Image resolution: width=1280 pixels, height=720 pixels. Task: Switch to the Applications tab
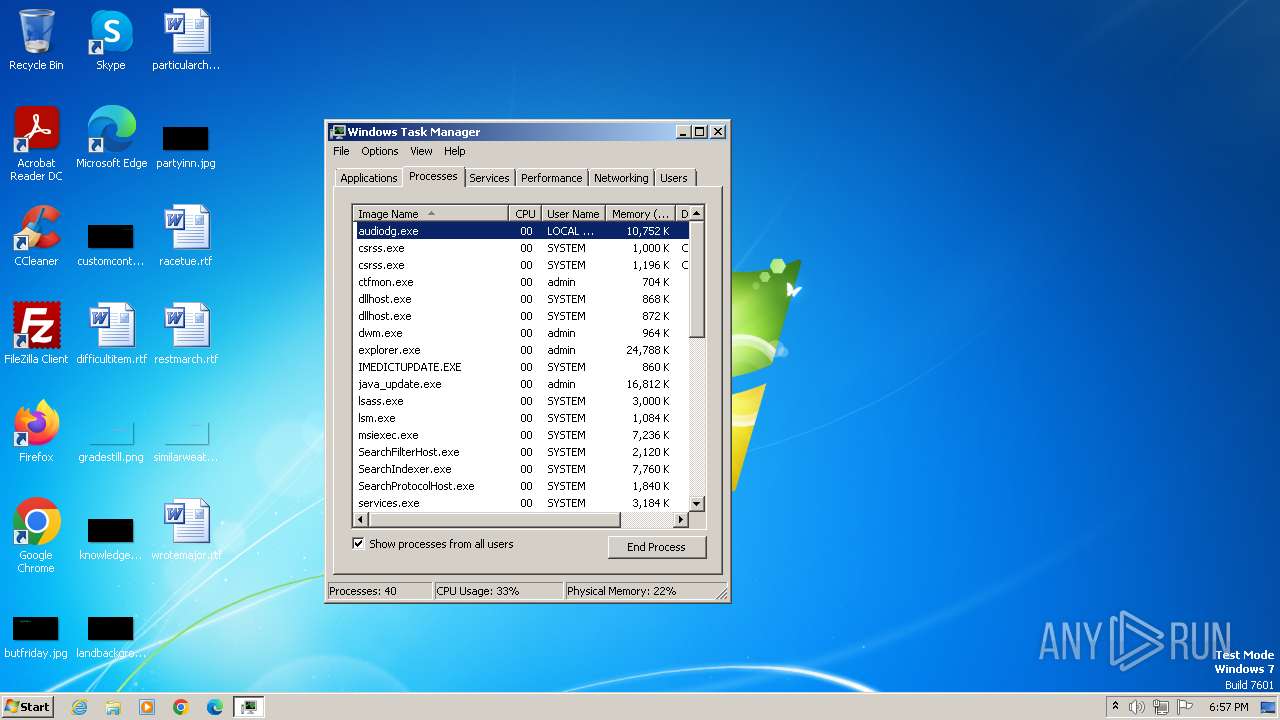coord(368,178)
